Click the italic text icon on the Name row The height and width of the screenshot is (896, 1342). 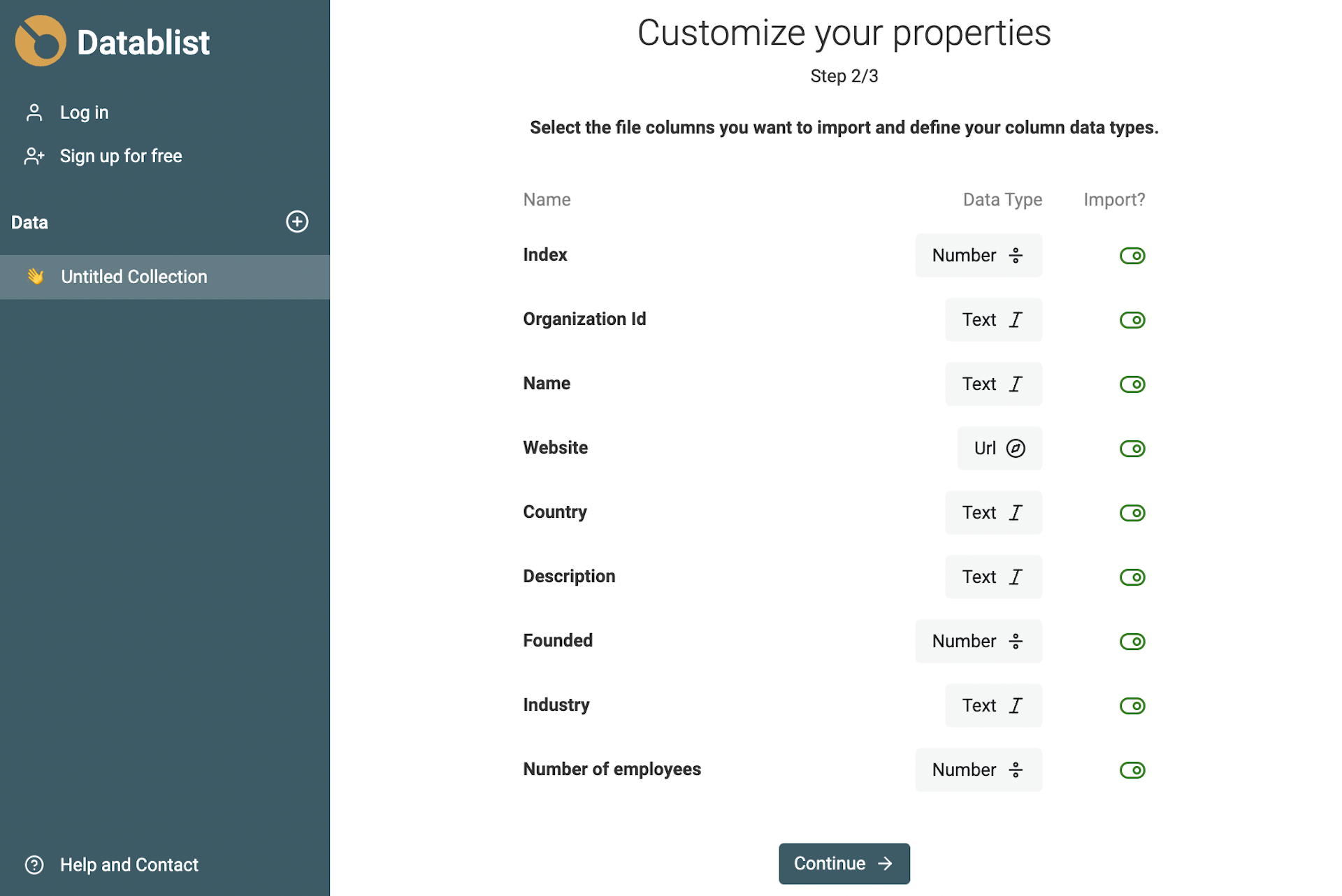click(1016, 384)
